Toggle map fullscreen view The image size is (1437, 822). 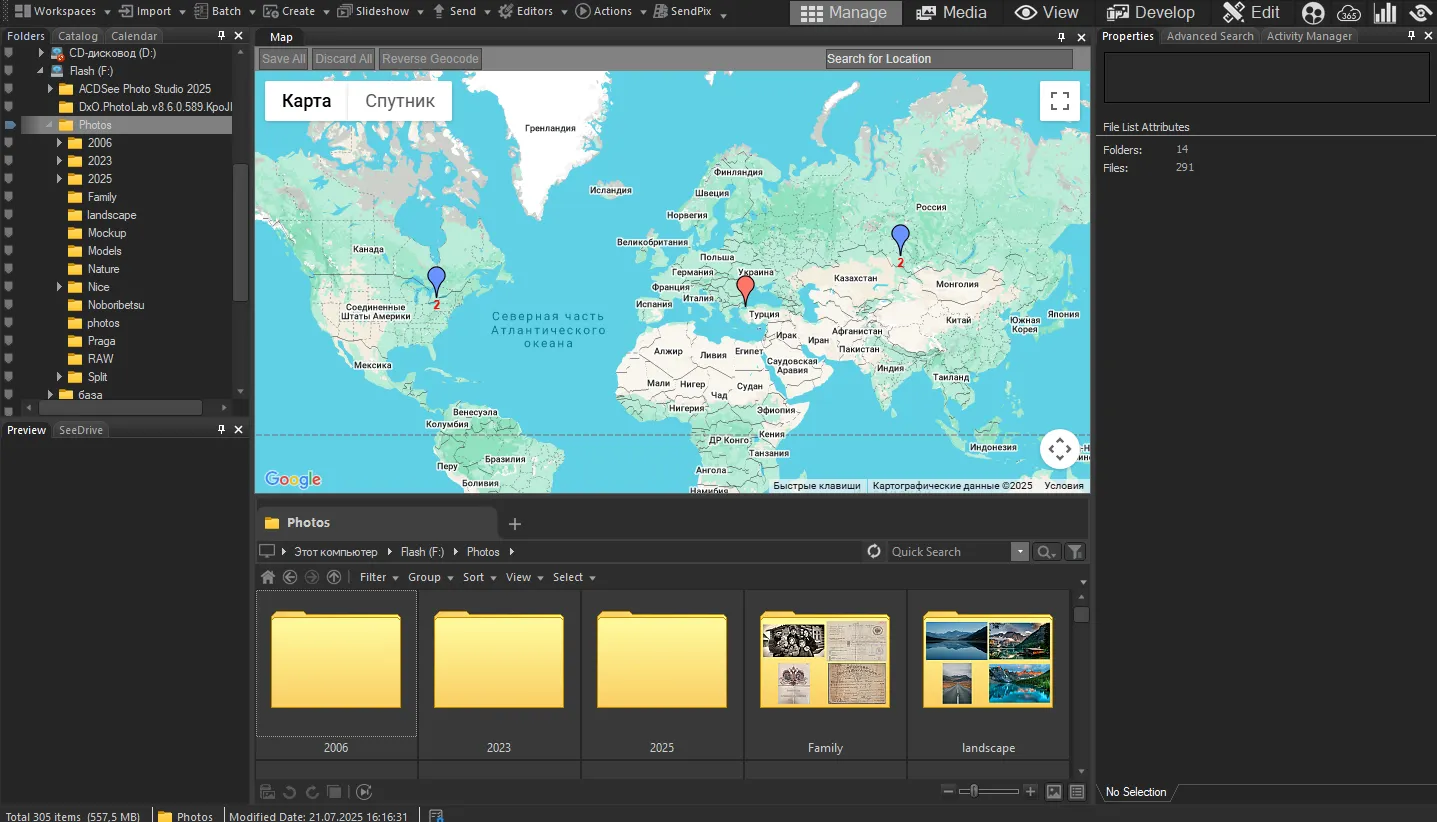pos(1060,101)
